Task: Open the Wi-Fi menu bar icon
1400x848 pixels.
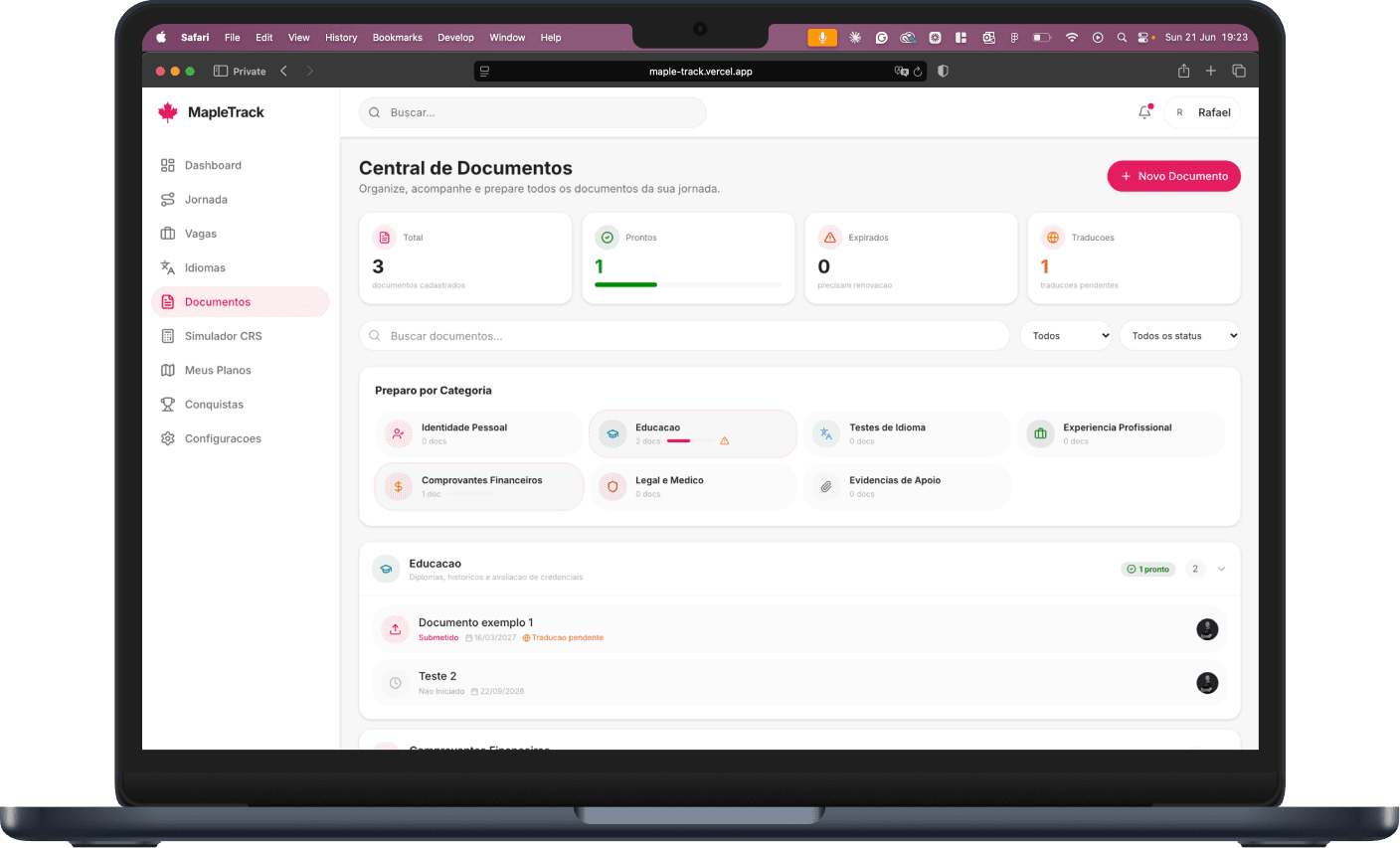Action: [1072, 38]
